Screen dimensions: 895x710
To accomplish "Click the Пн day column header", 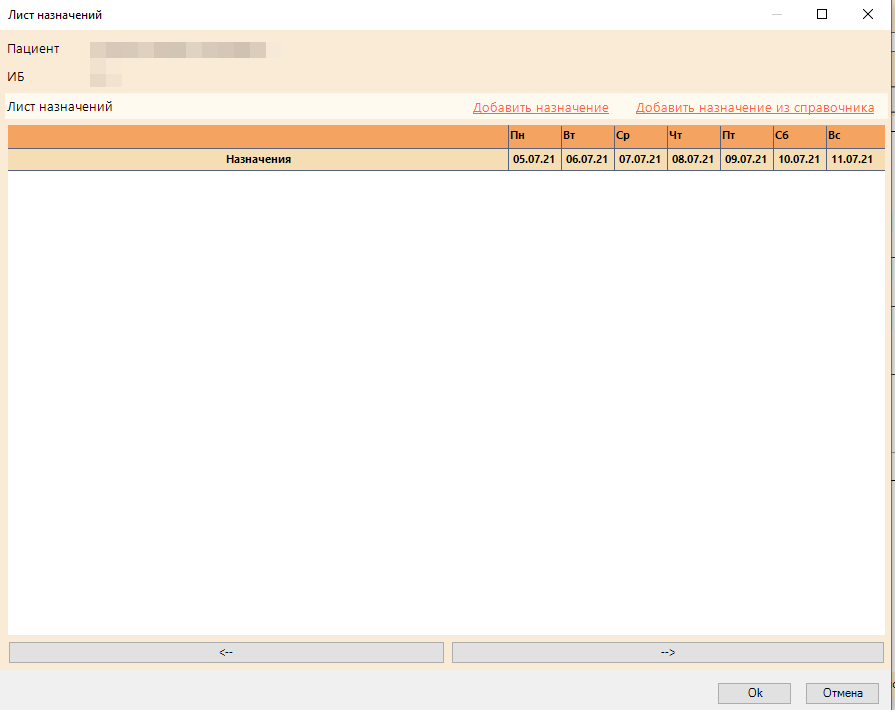I will [534, 136].
